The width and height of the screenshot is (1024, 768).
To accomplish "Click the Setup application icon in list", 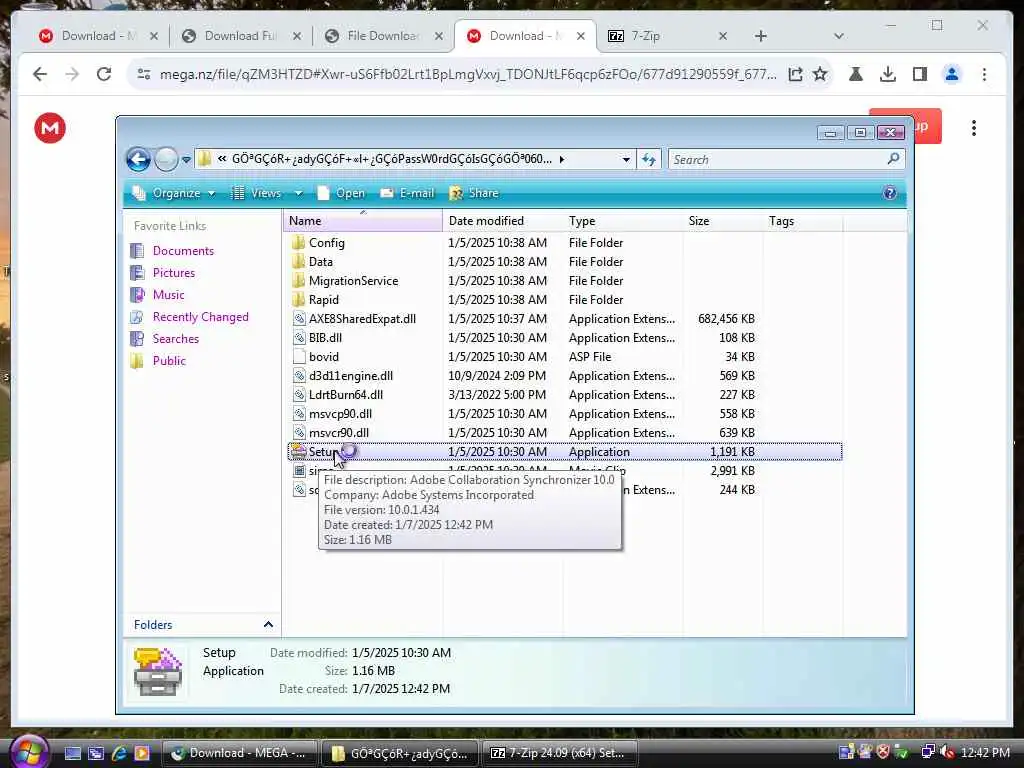I will pyautogui.click(x=298, y=451).
